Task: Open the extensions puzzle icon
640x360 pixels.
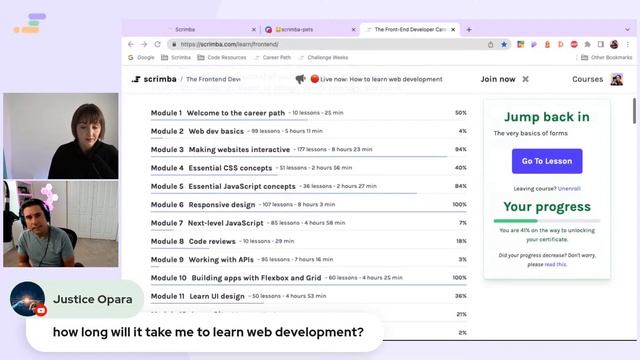Action: coord(587,44)
